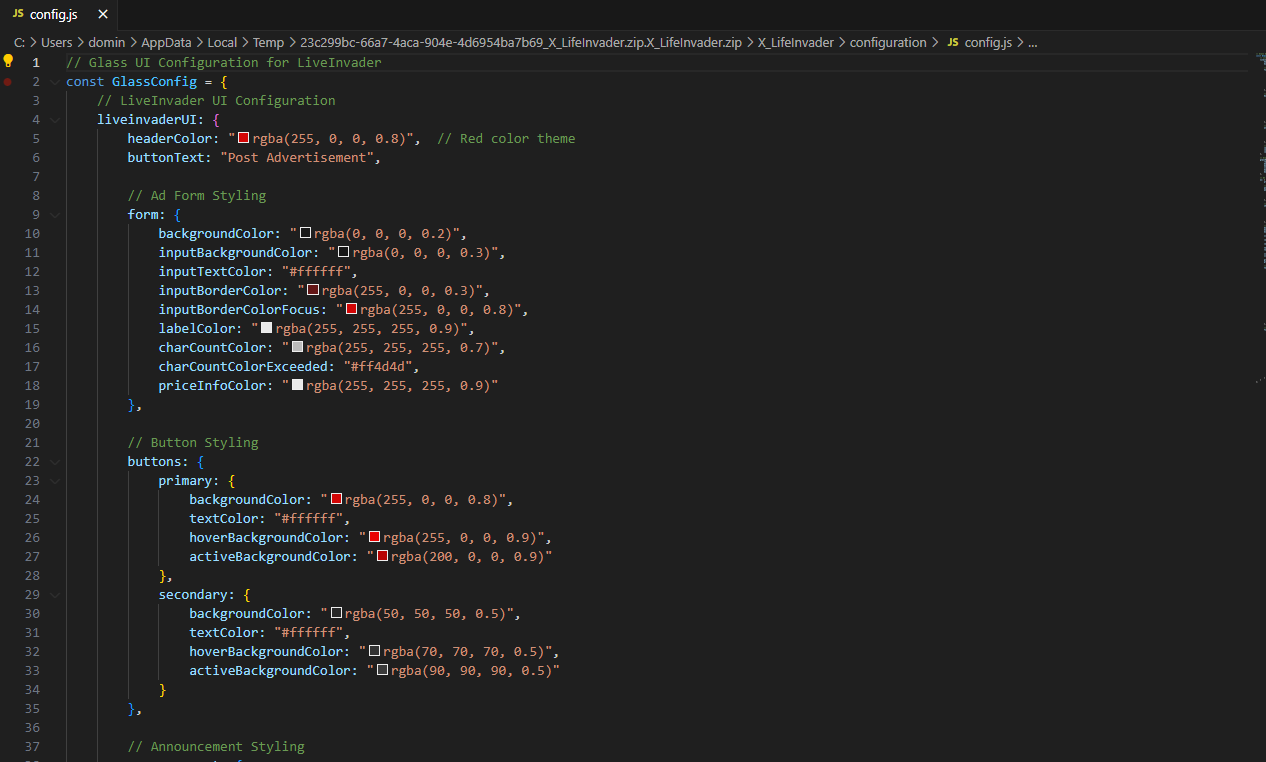Click config.js in the breadcrumb path
1266x762 pixels.
click(x=988, y=42)
